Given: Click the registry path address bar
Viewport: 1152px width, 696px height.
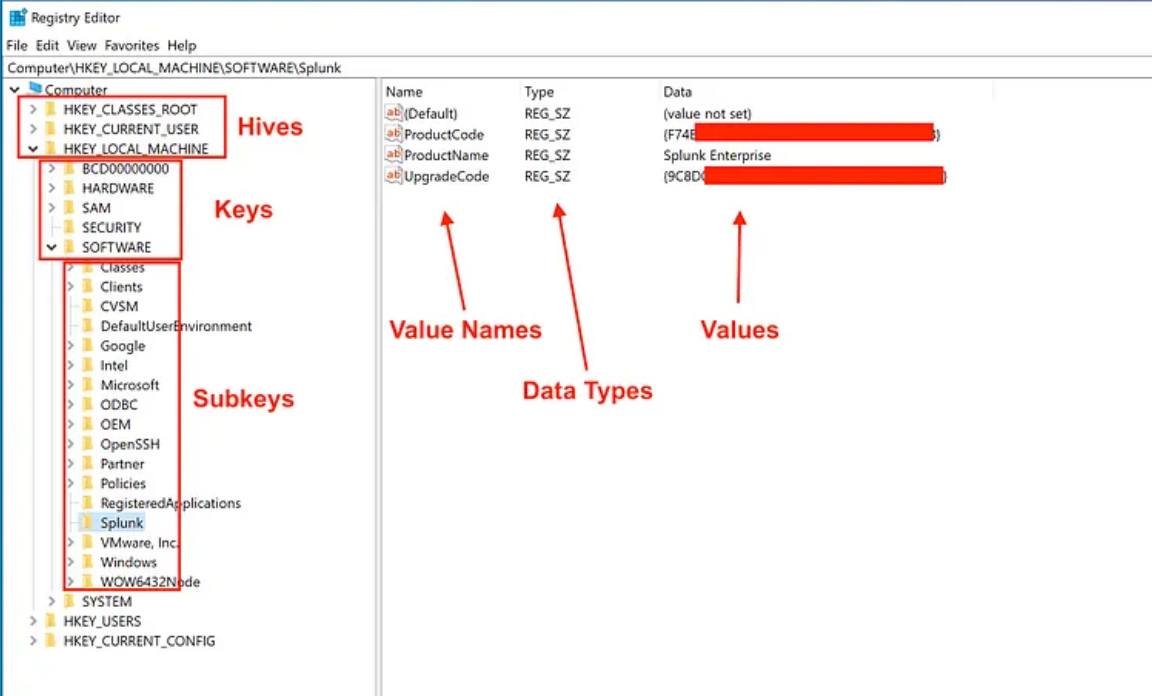Looking at the screenshot, I should click(x=576, y=68).
